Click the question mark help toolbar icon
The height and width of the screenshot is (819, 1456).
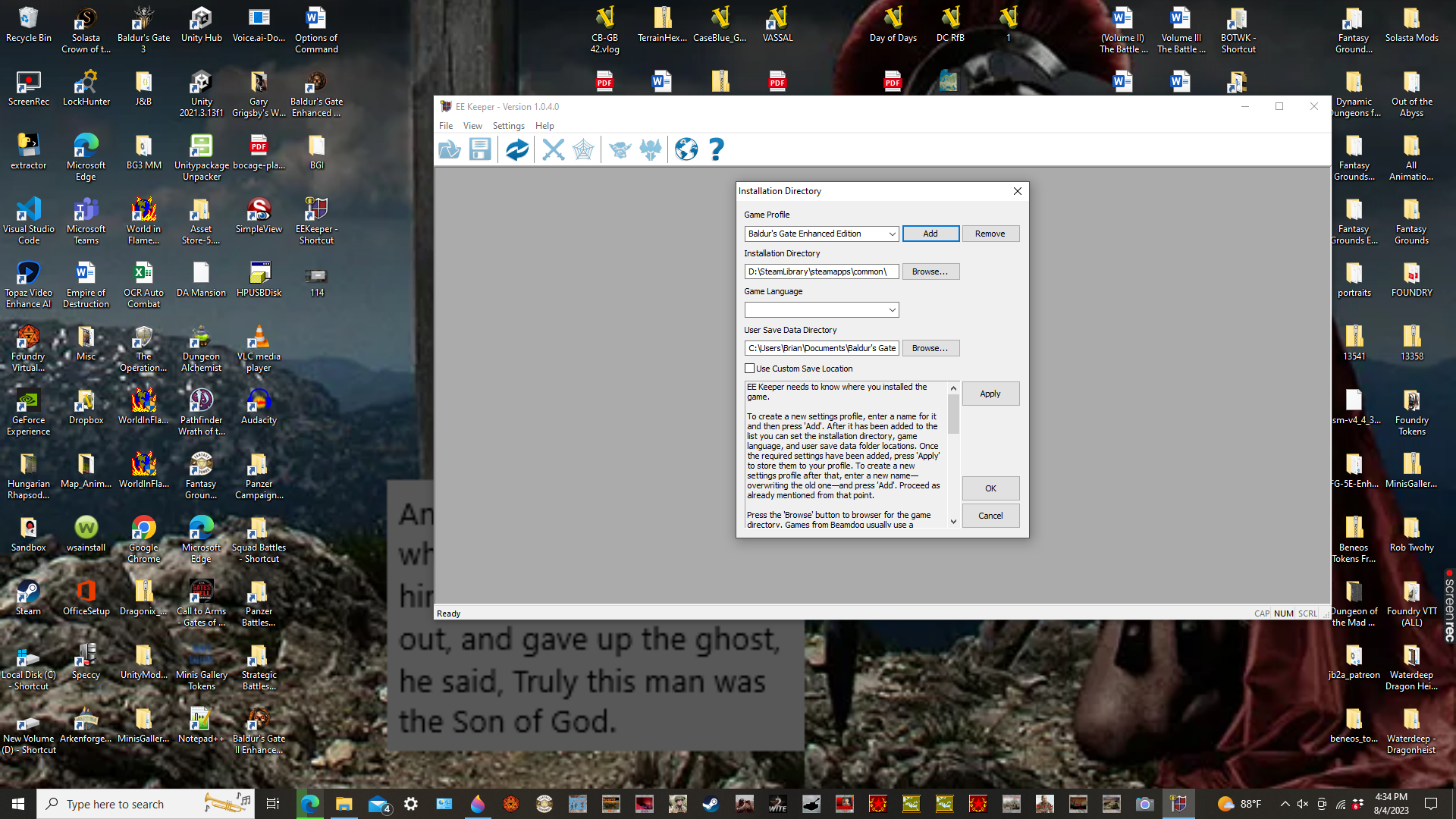[716, 149]
